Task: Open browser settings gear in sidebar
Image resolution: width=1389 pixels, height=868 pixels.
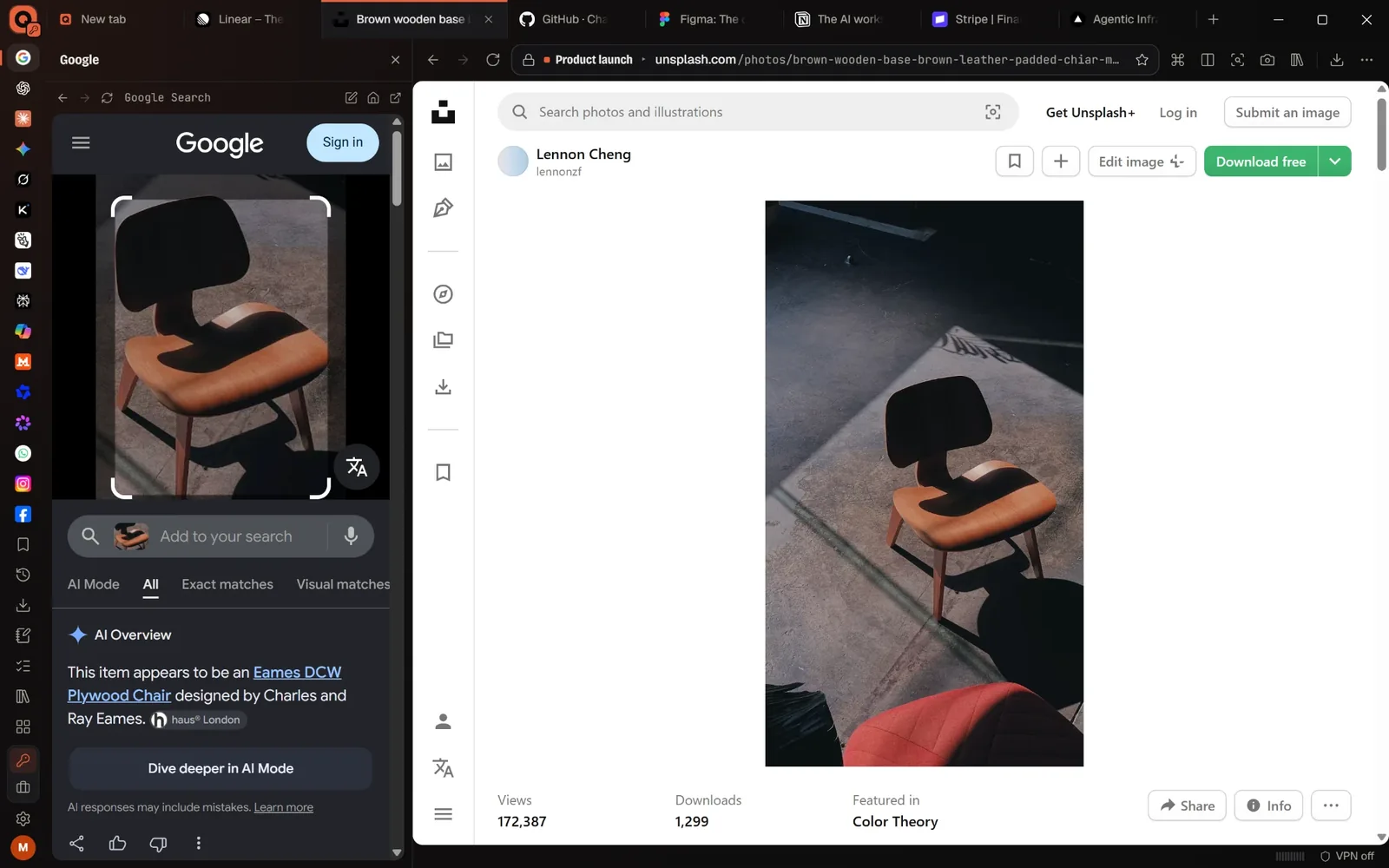Action: tap(23, 818)
